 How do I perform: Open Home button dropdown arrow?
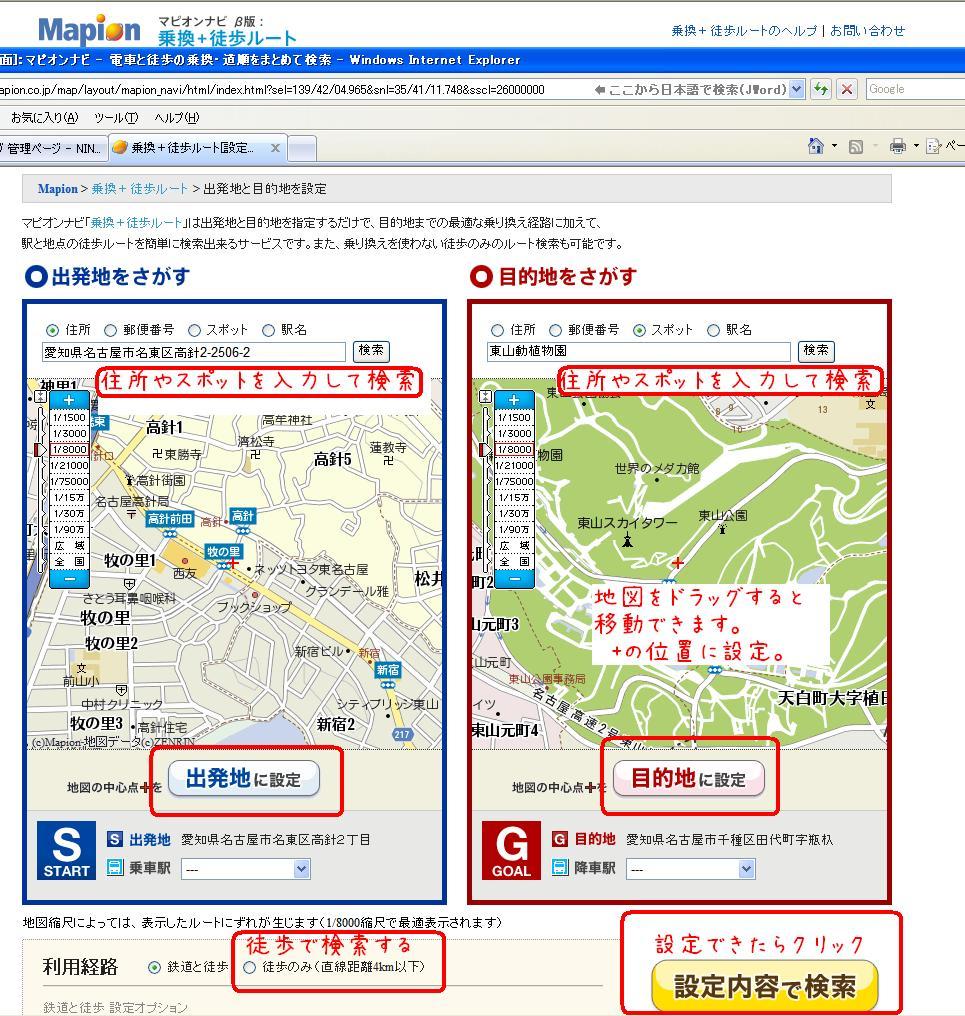[x=835, y=146]
